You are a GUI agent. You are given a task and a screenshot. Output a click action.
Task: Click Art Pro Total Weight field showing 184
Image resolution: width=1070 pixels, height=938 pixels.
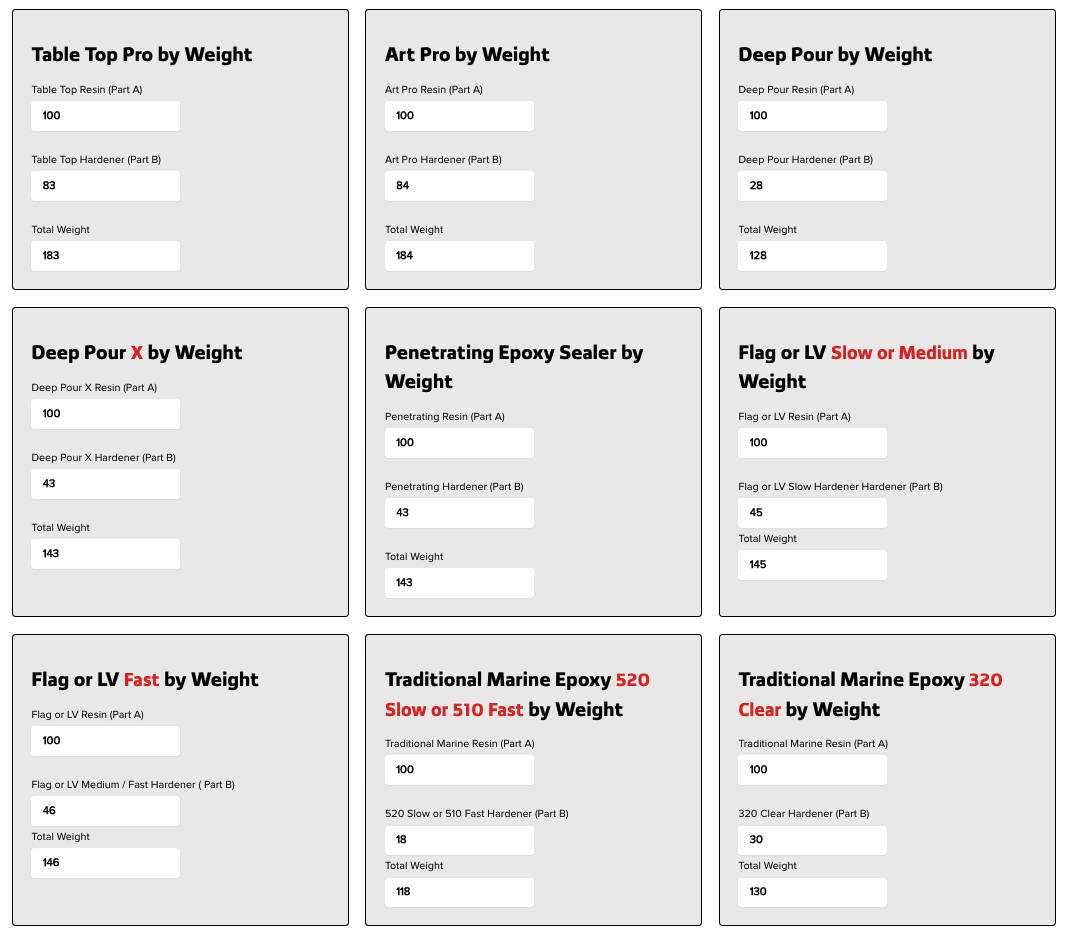click(459, 256)
